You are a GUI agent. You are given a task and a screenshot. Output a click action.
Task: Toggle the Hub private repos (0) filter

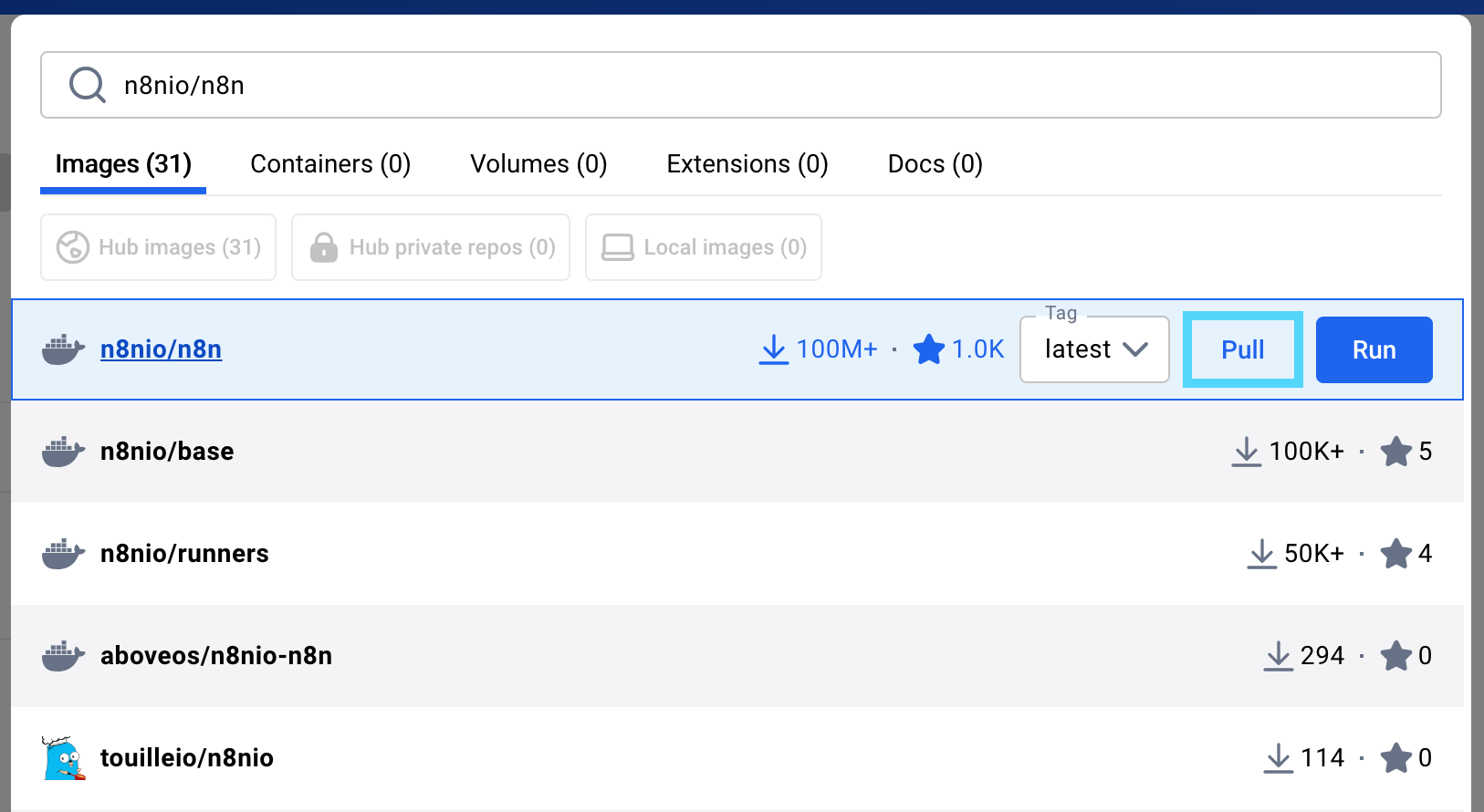(x=431, y=247)
